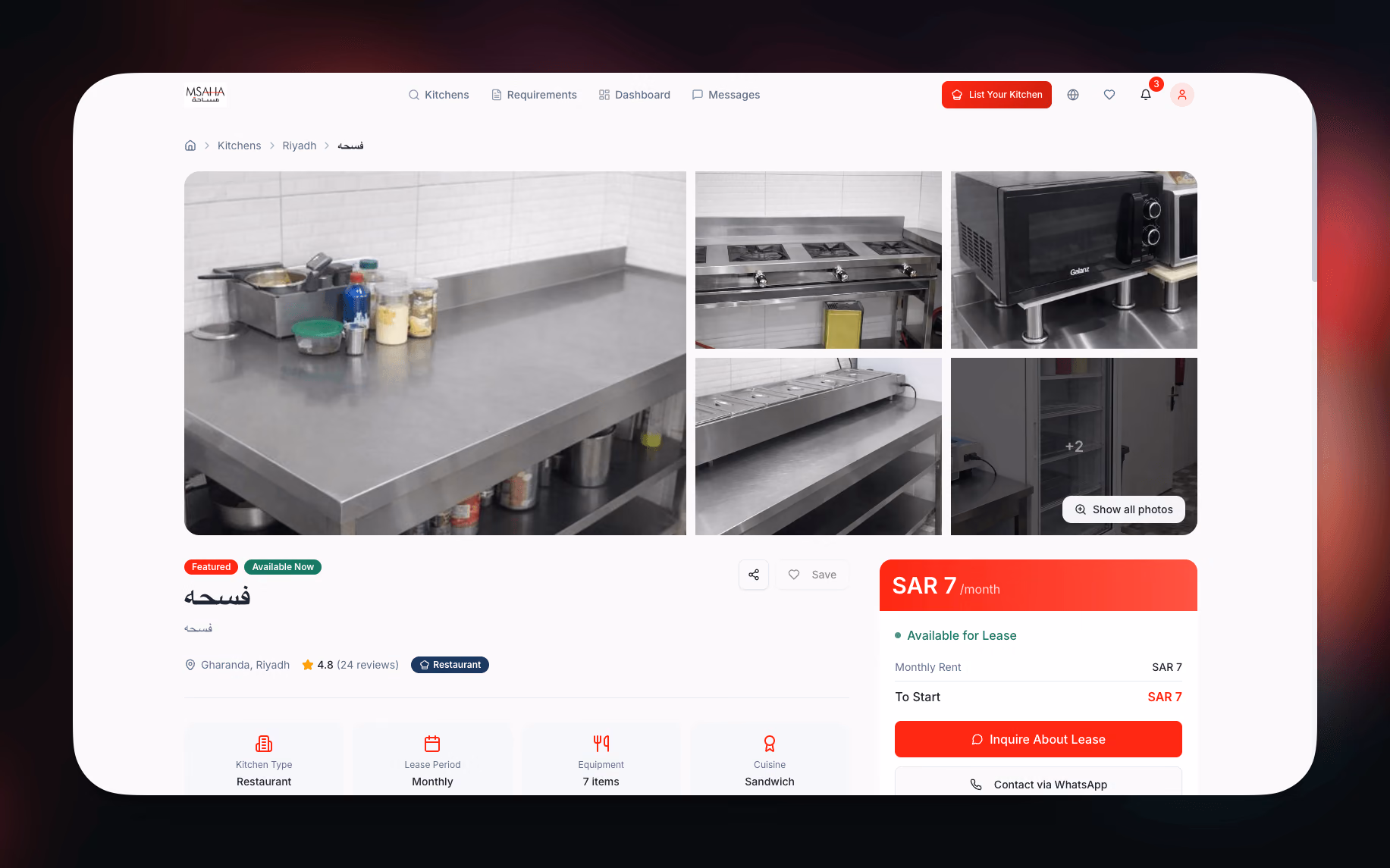Click the Available Now badge
Screen dimensions: 1390x868
point(283,567)
